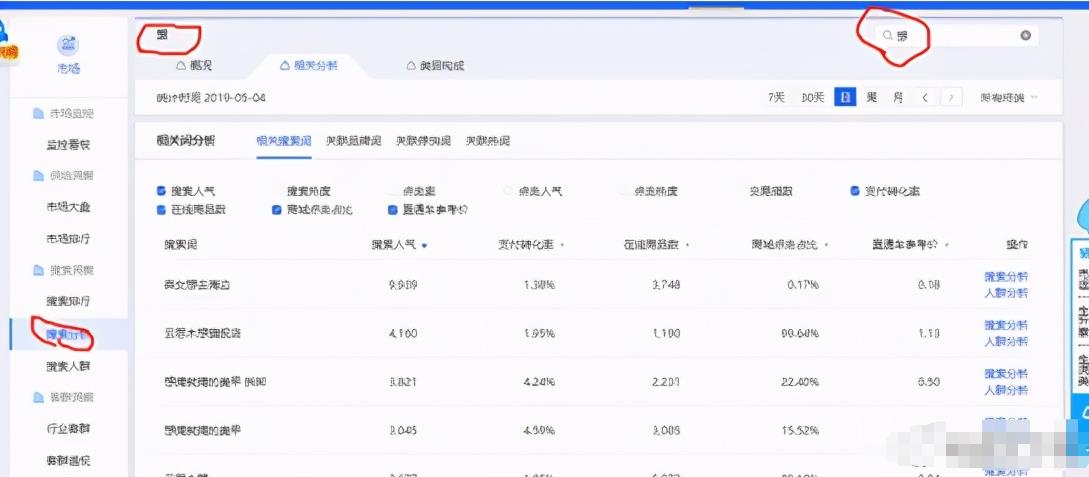This screenshot has width=1089, height=477.
Task: Collapse the 搜索洞察 sidebar group
Action: tap(63, 270)
